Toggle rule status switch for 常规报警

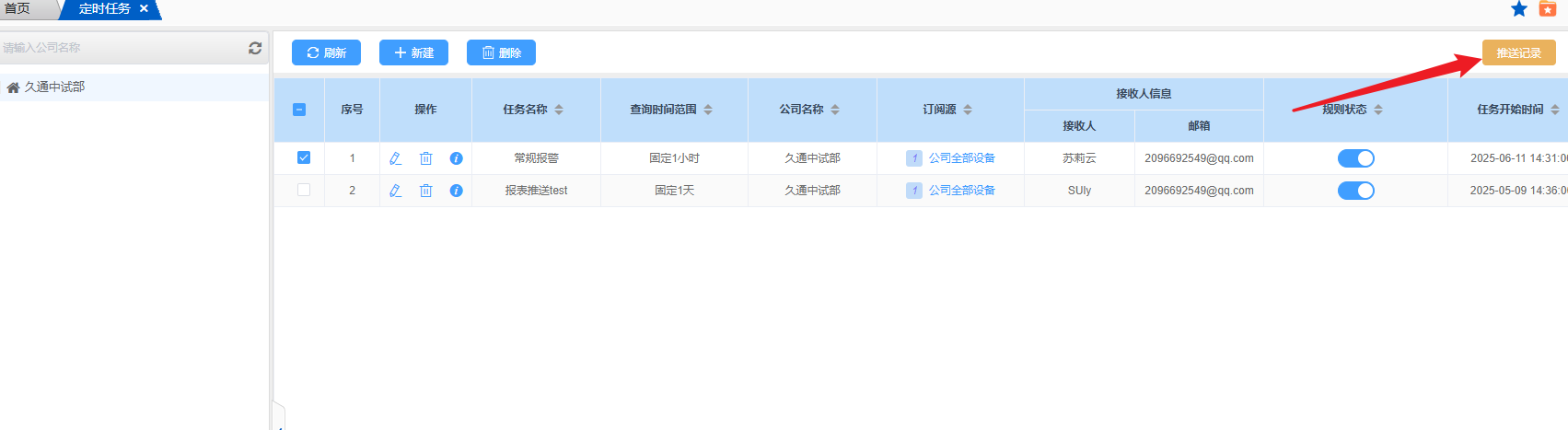coord(1355,158)
